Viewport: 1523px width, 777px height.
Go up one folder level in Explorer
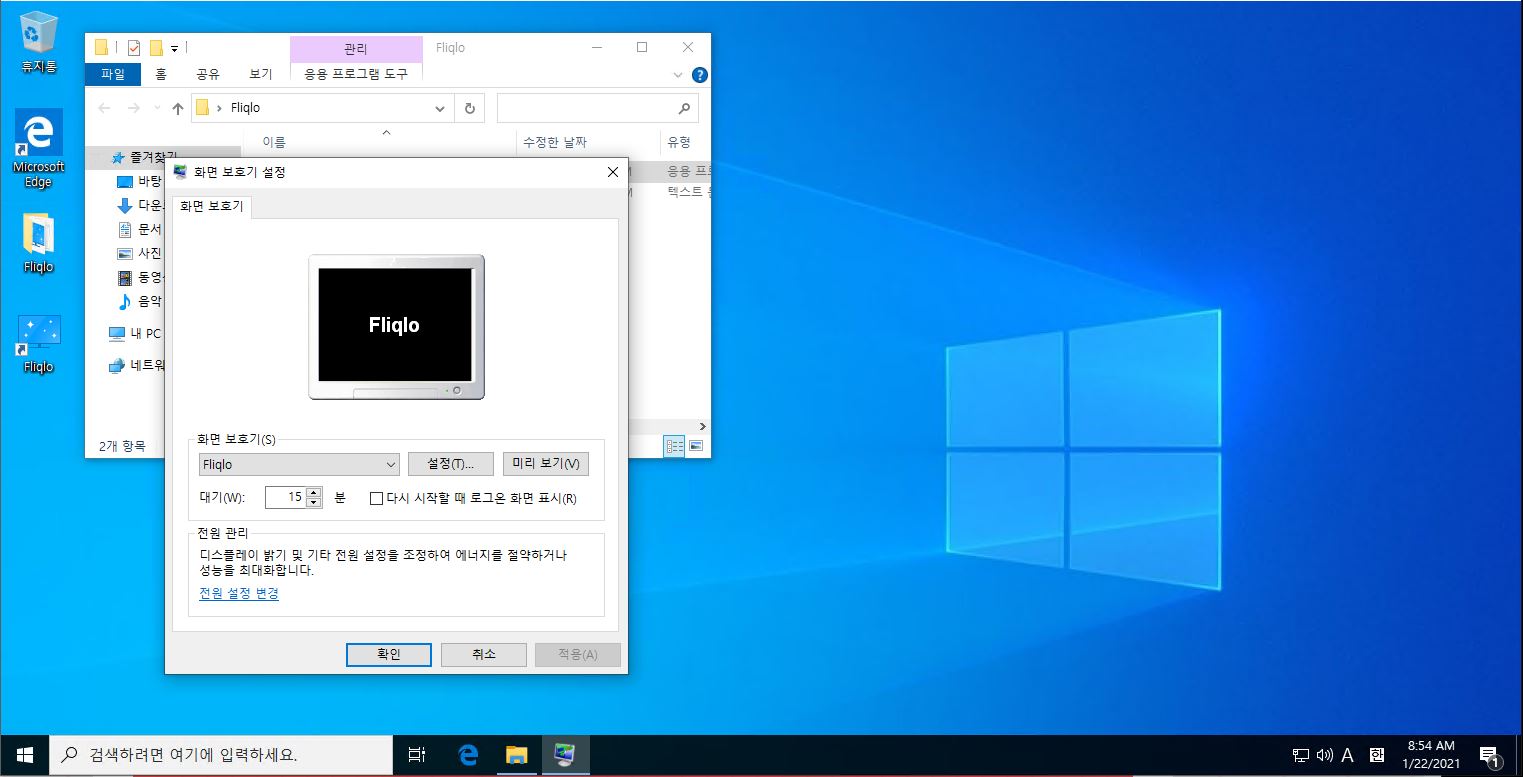(x=177, y=108)
